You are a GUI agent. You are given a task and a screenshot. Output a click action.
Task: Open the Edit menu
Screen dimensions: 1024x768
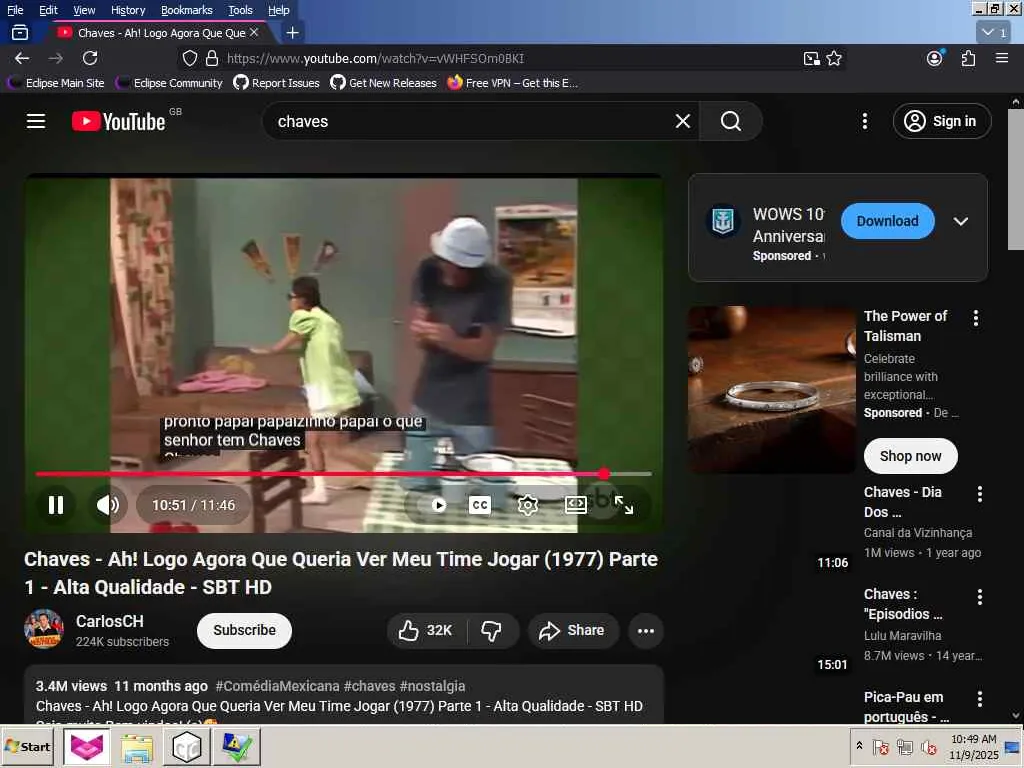(x=48, y=10)
